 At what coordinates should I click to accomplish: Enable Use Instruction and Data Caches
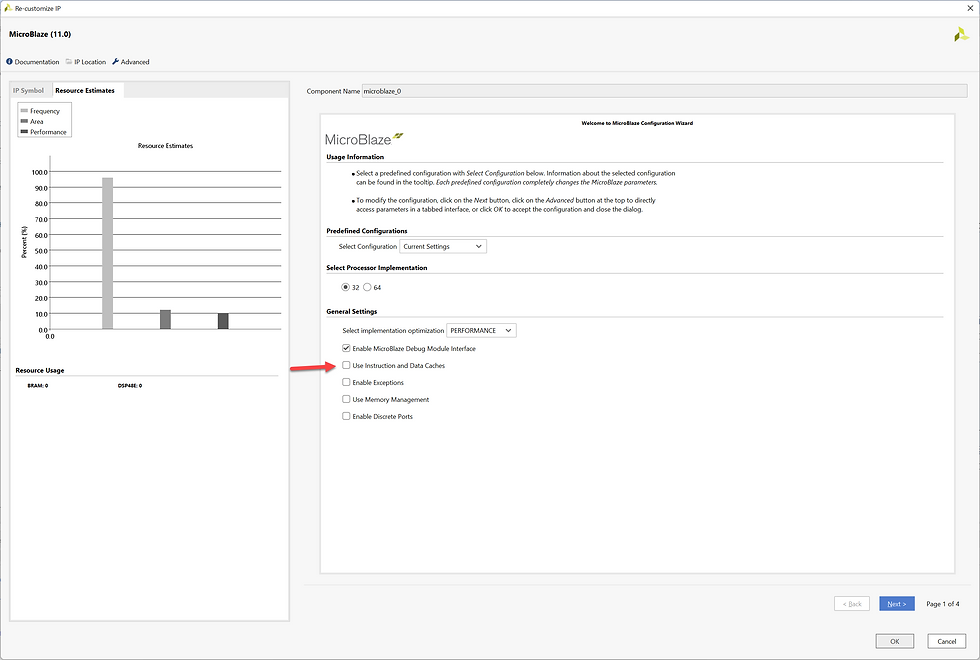click(346, 365)
